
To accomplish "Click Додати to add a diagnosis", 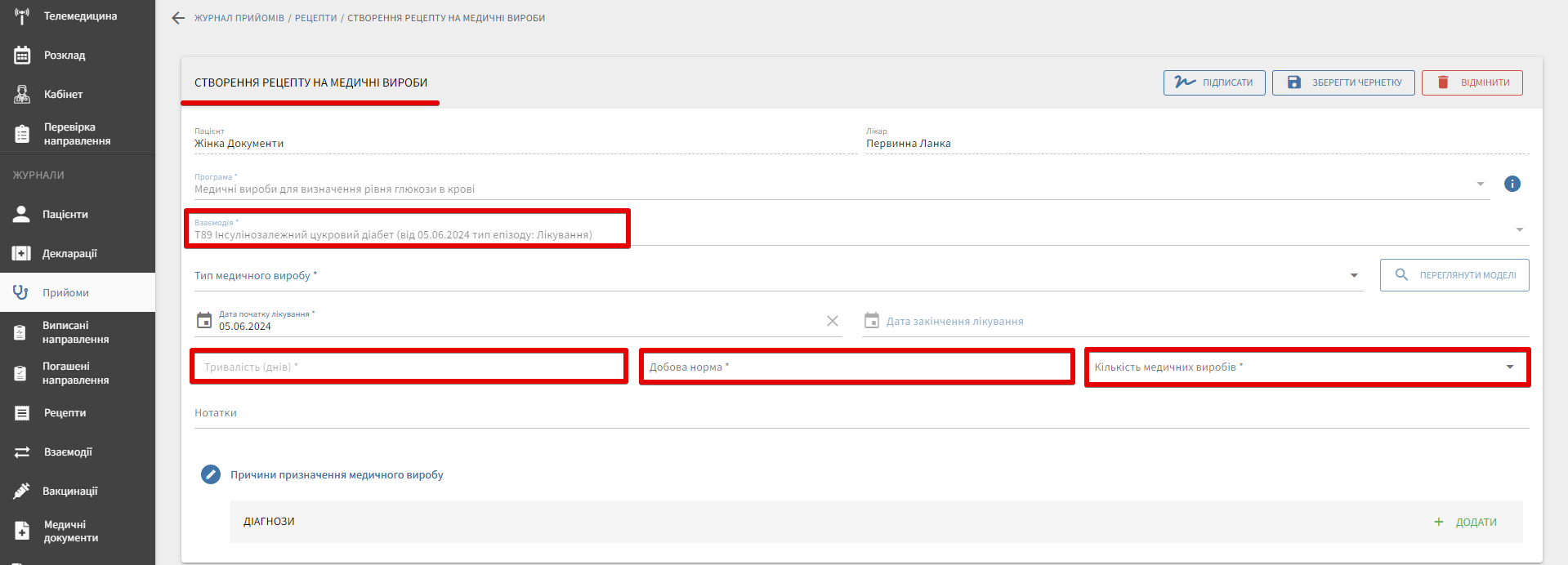I will point(1466,522).
